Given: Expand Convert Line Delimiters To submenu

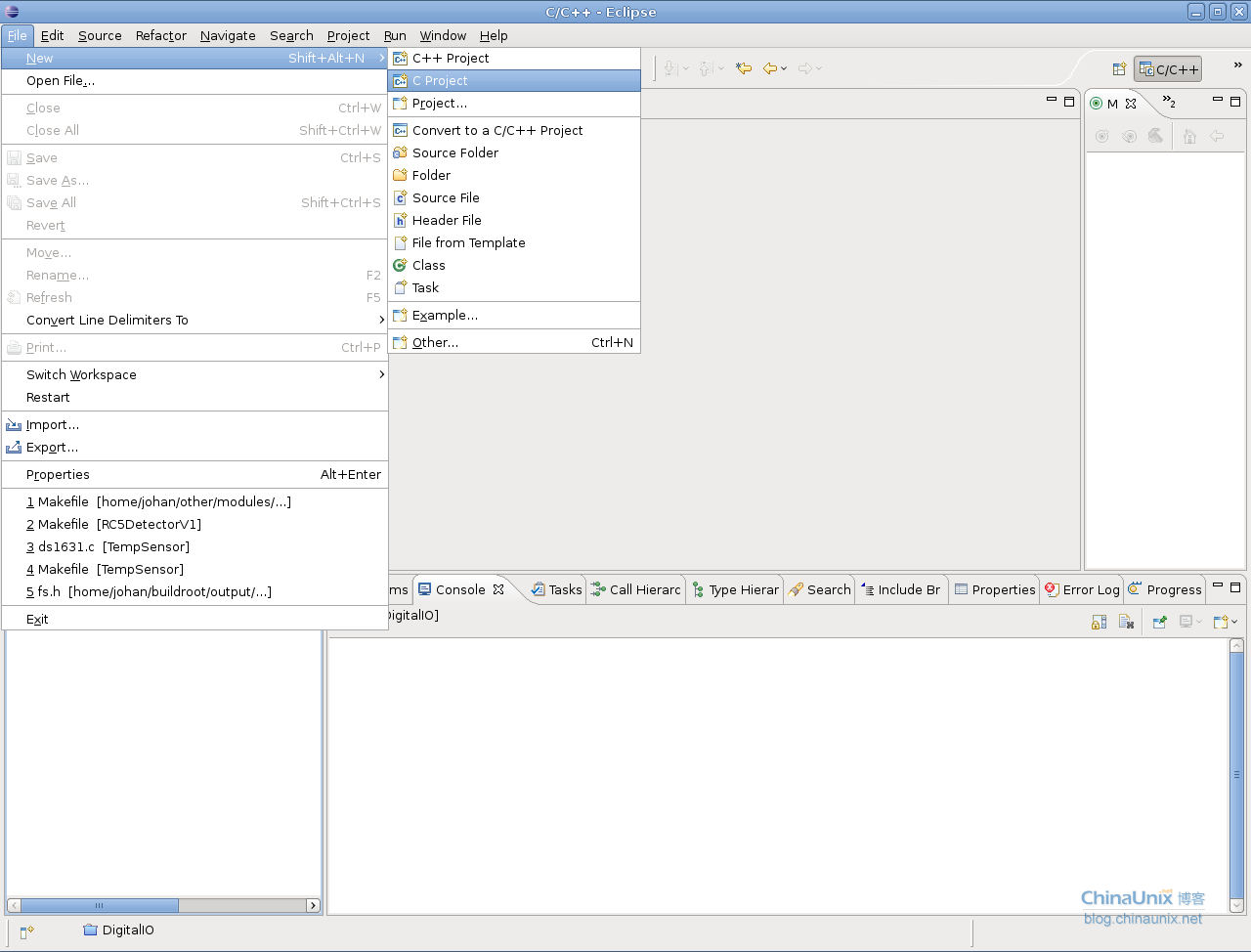Looking at the screenshot, I should [194, 320].
